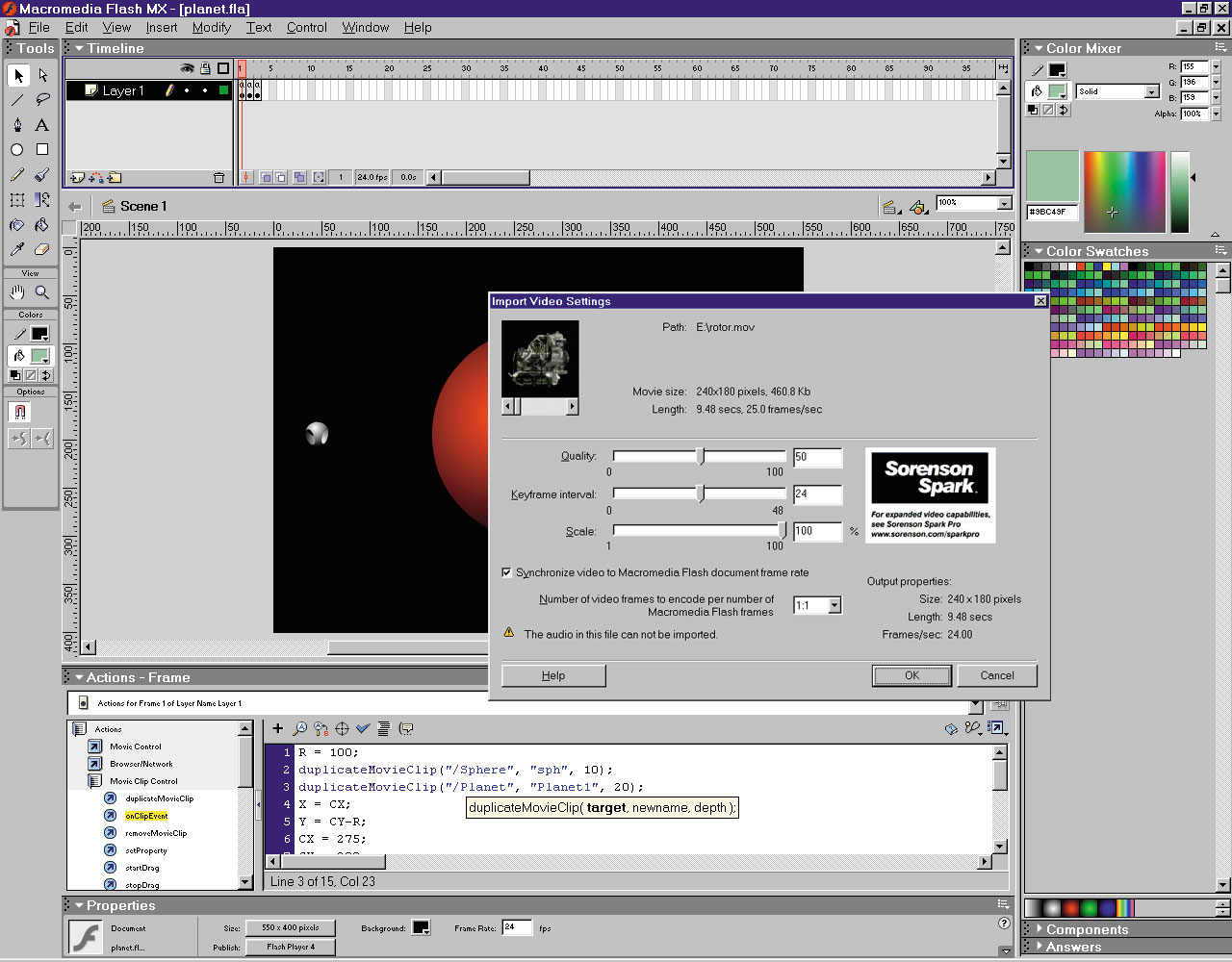This screenshot has width=1232, height=962.
Task: Click the outline box icon for all layers
Action: point(223,68)
